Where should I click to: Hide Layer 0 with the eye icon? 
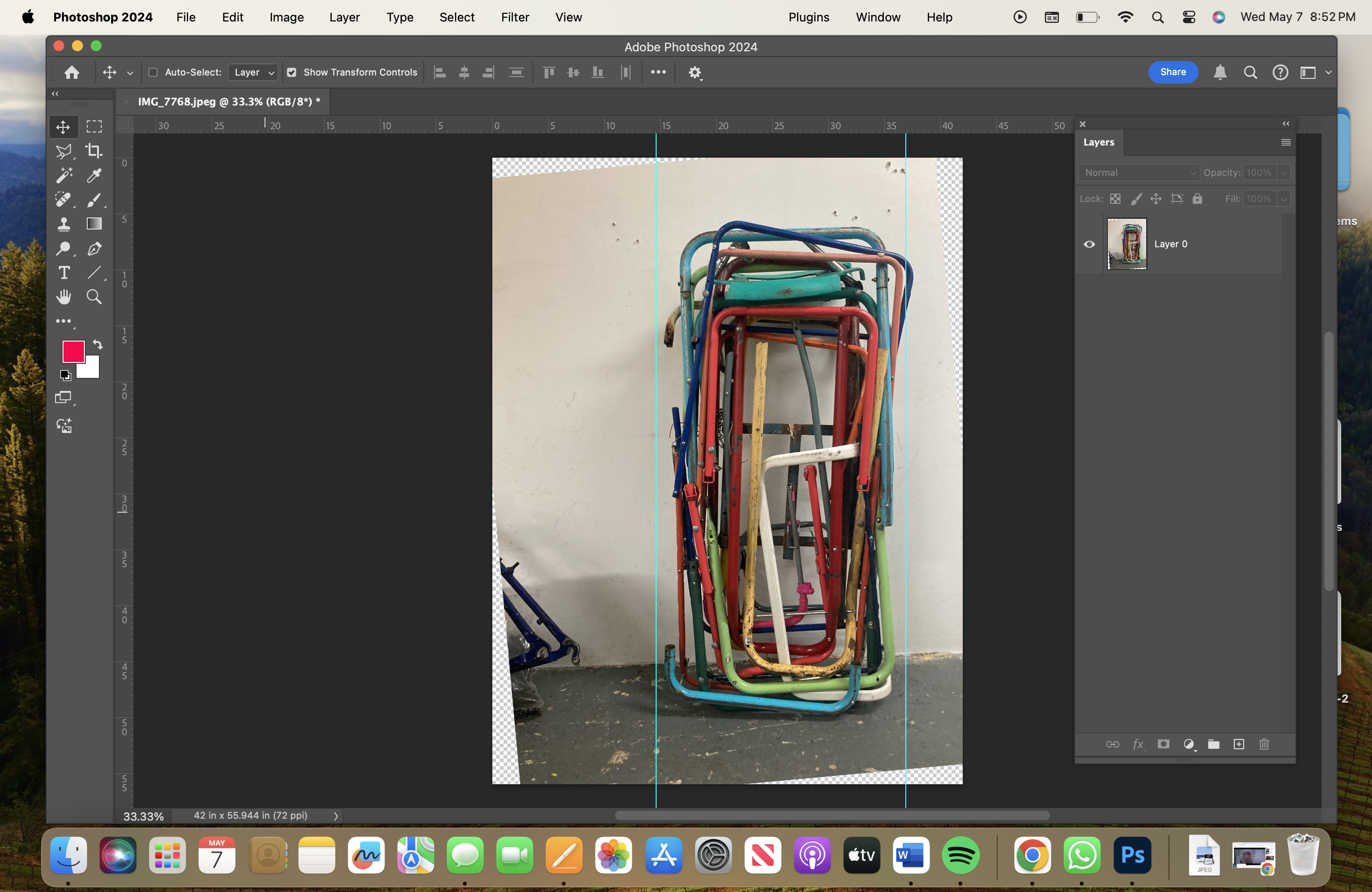(1089, 244)
